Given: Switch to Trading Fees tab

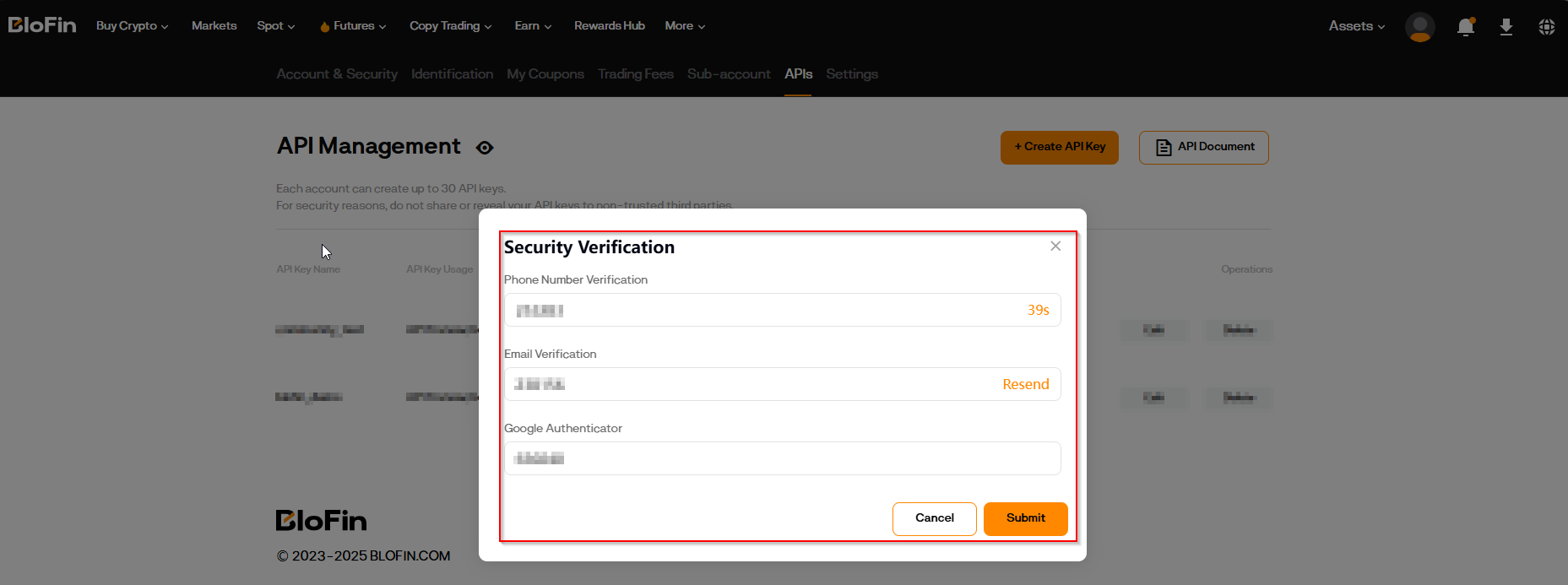Looking at the screenshot, I should [x=636, y=74].
